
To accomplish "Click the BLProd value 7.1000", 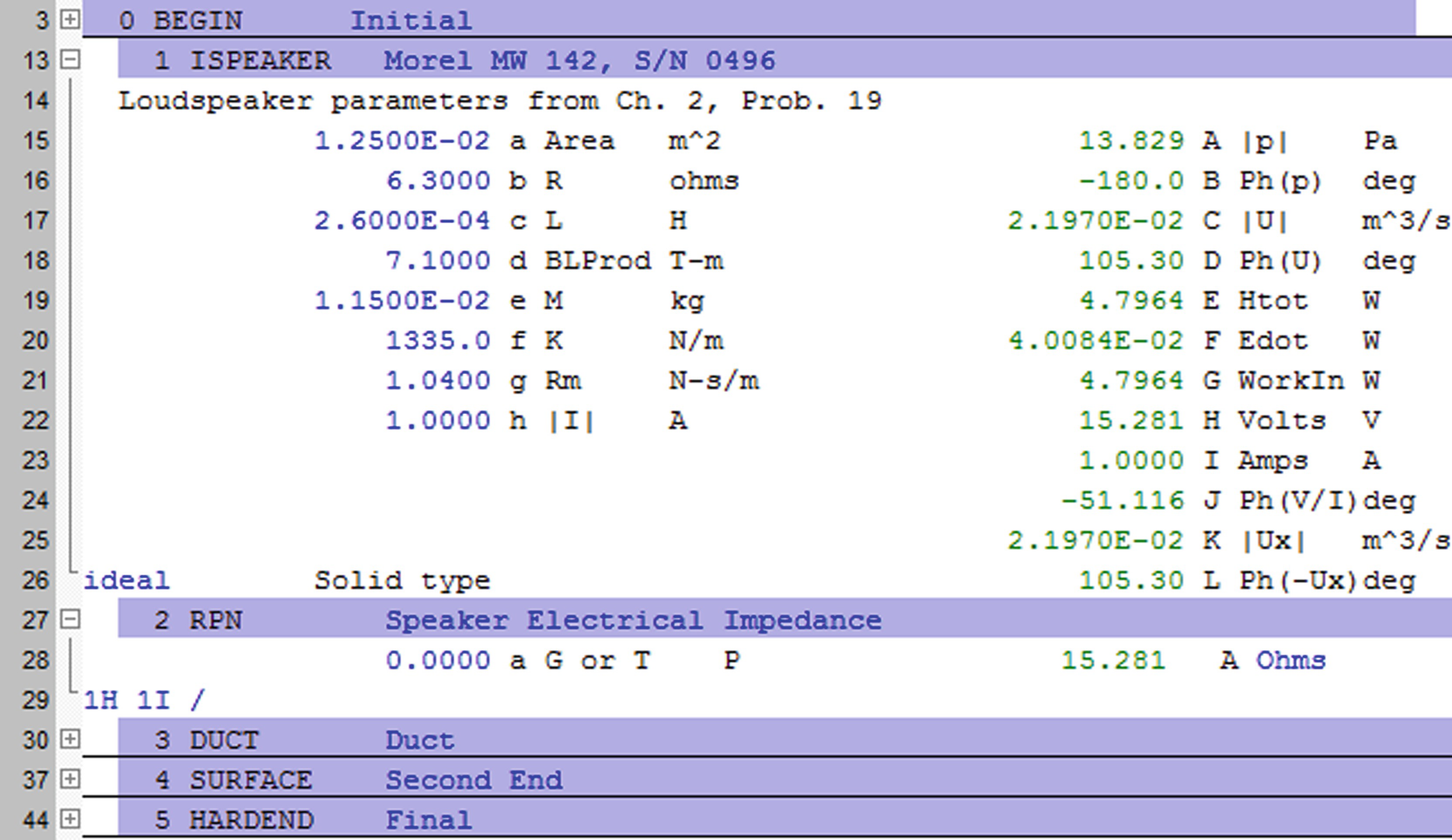I will click(x=438, y=261).
